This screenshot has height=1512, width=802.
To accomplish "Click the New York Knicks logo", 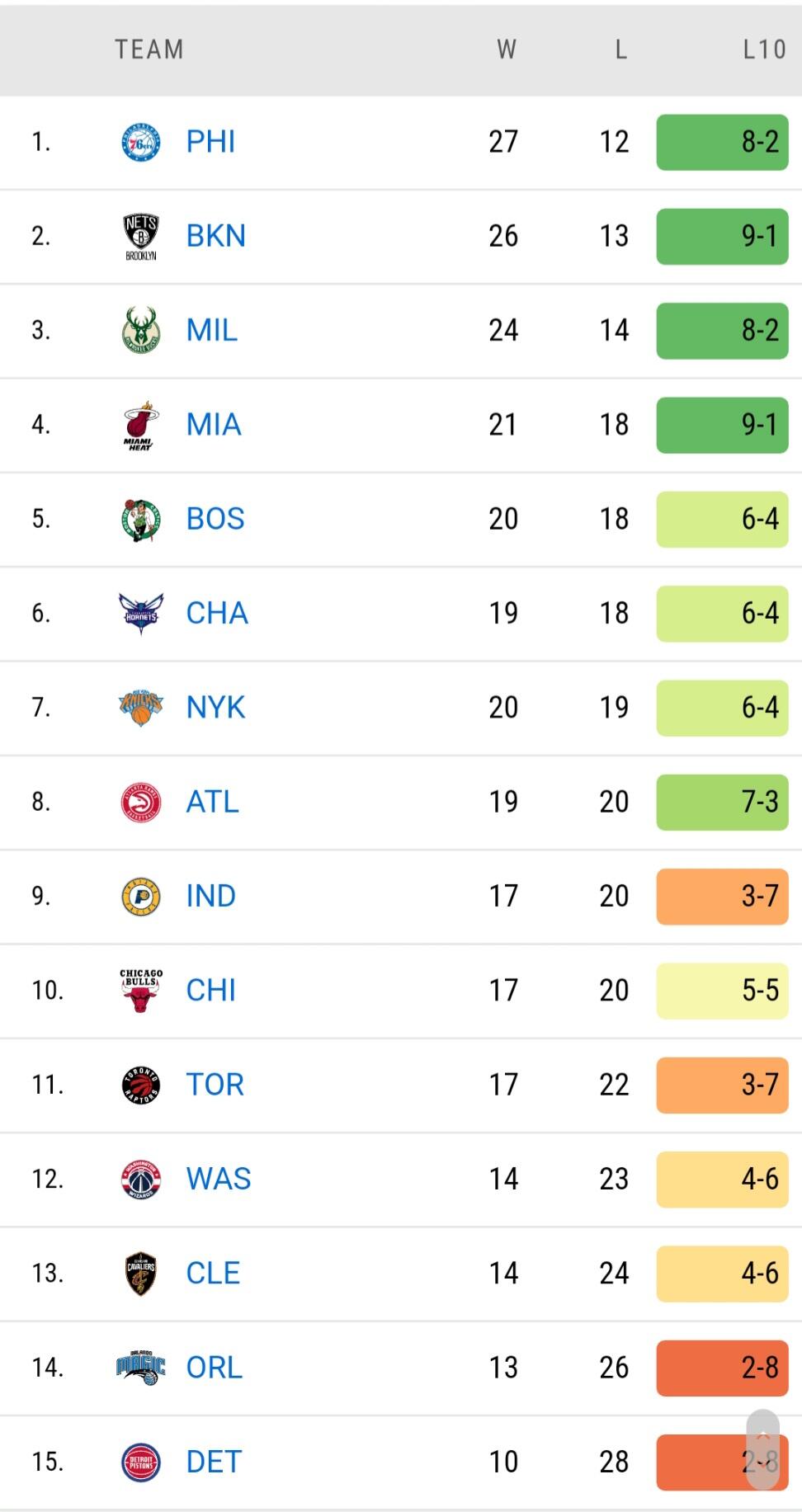I will [140, 708].
